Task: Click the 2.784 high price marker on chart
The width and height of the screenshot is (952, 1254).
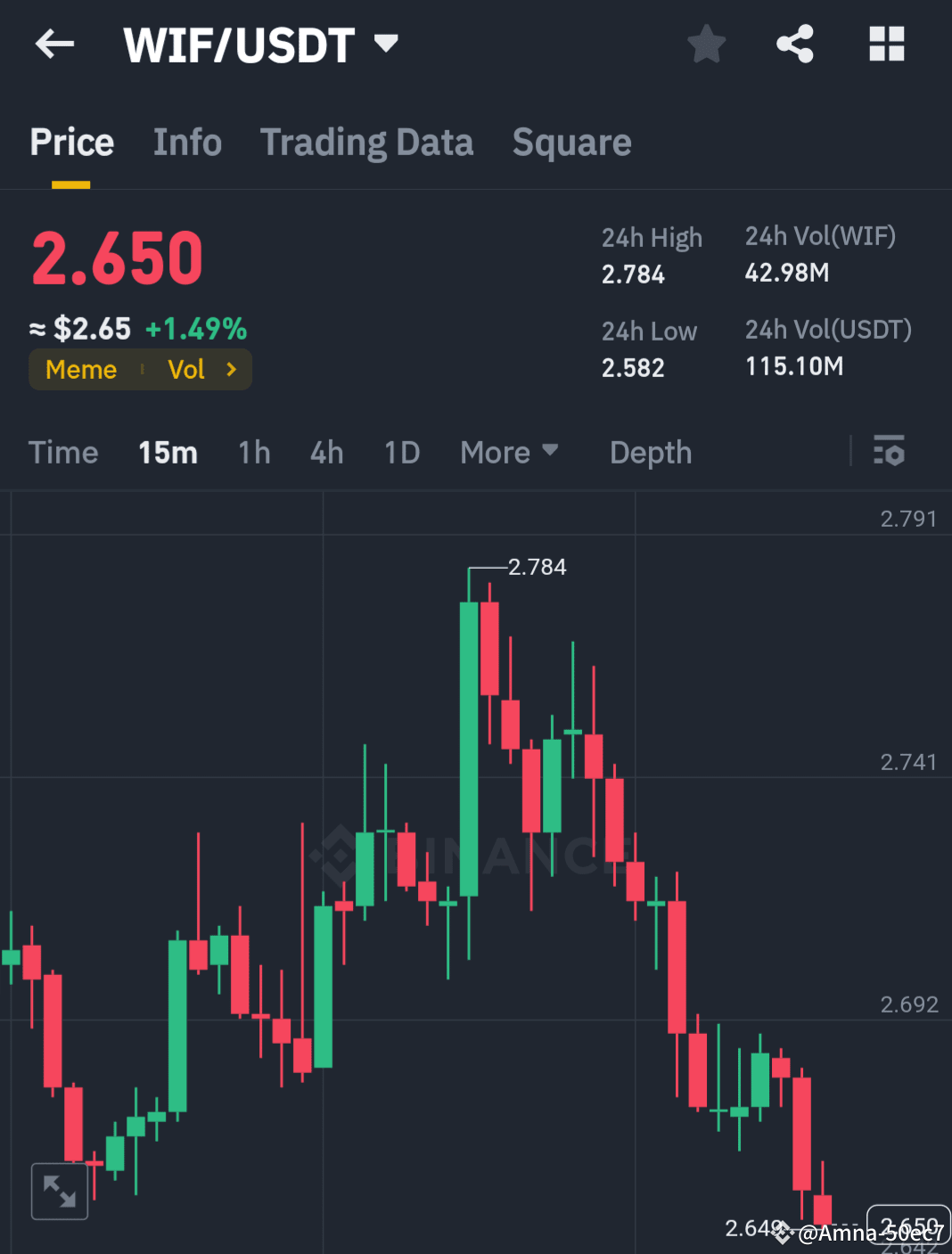Action: pos(537,567)
